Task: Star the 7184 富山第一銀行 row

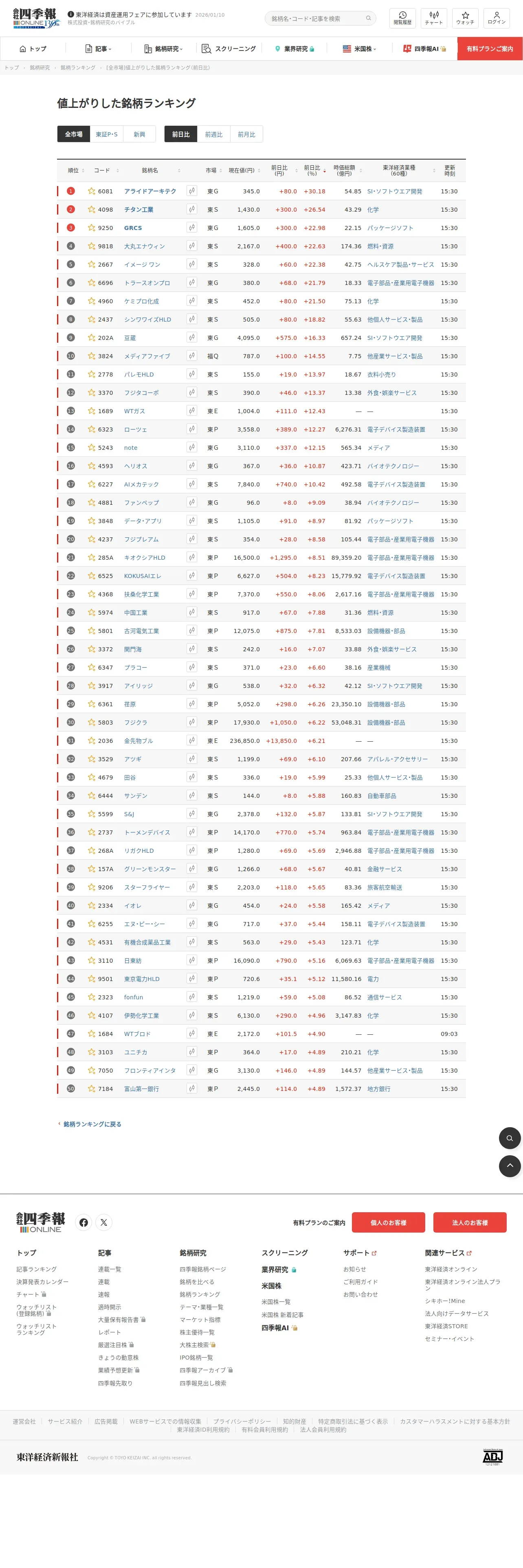Action: [x=91, y=1089]
